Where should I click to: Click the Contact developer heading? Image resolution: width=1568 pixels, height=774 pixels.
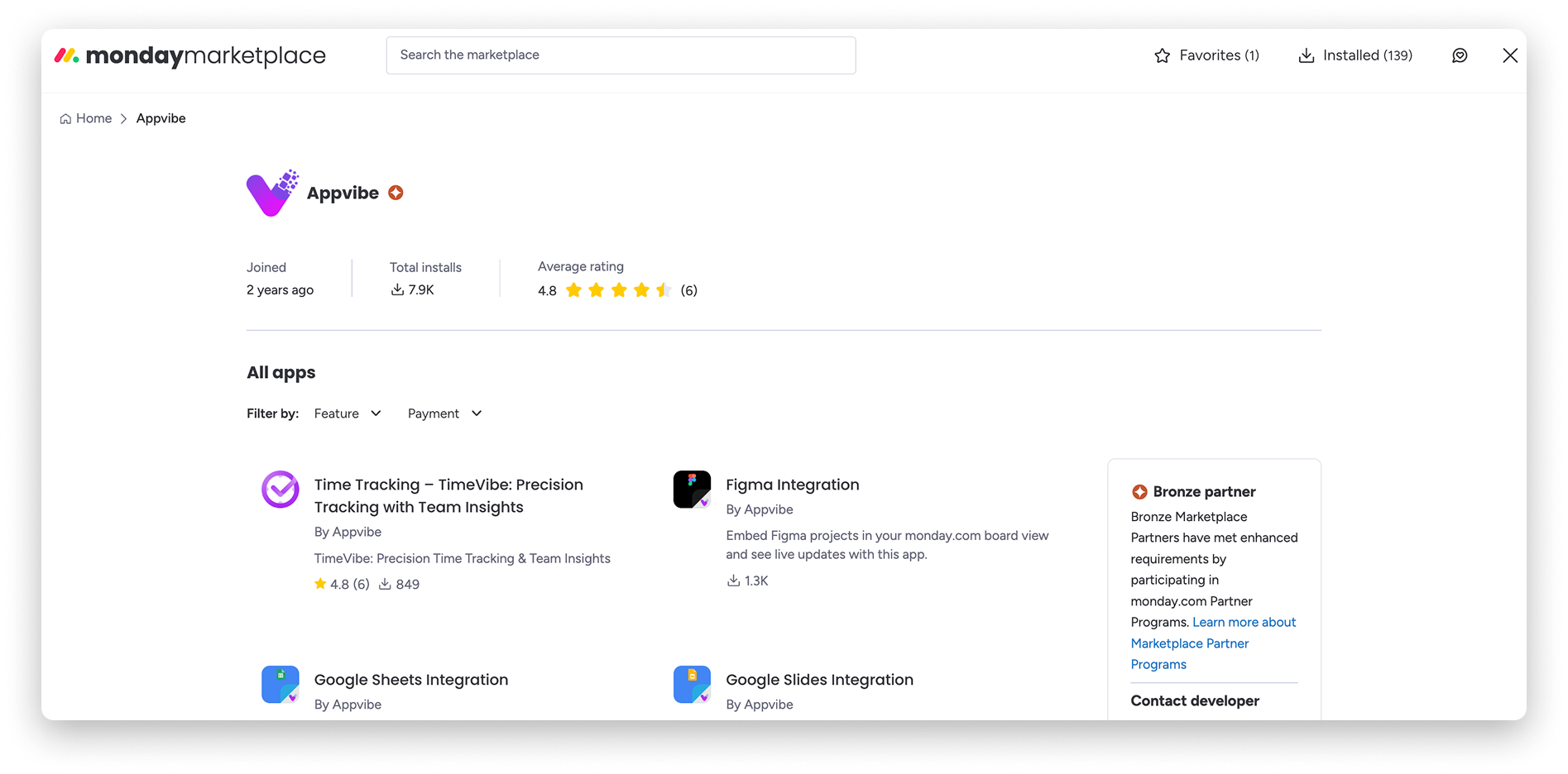pos(1195,700)
